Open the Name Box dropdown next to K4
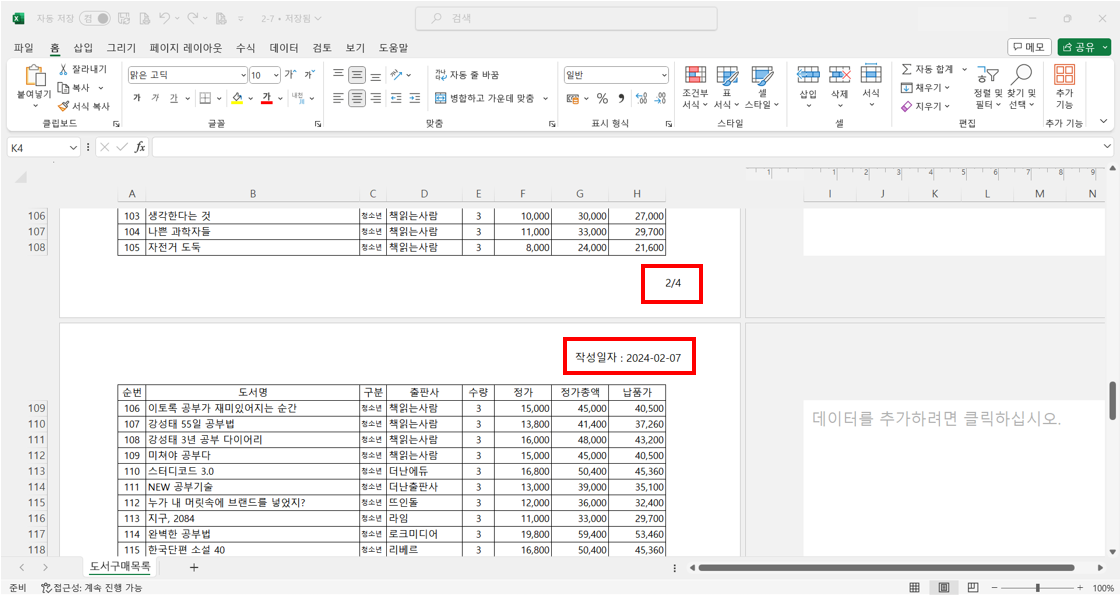 pos(74,147)
